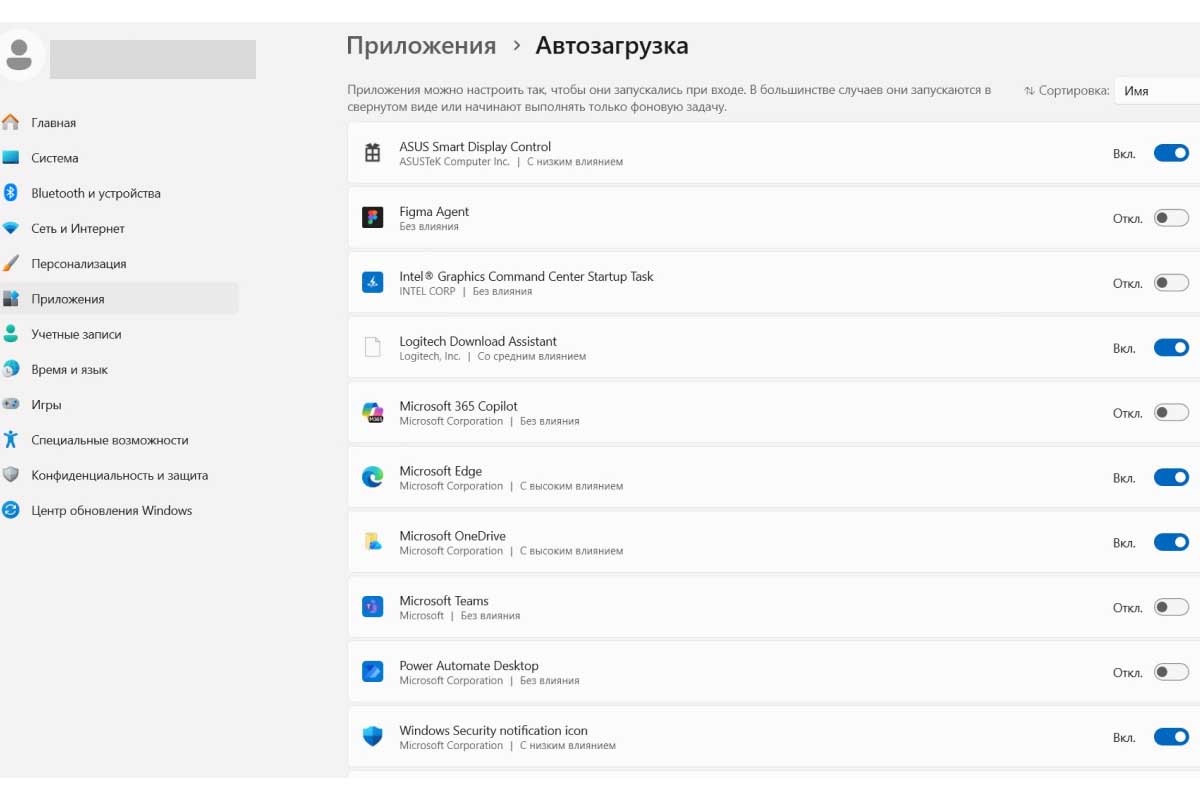
Task: Disable ASUS Smart Display Control startup
Action: point(1170,153)
